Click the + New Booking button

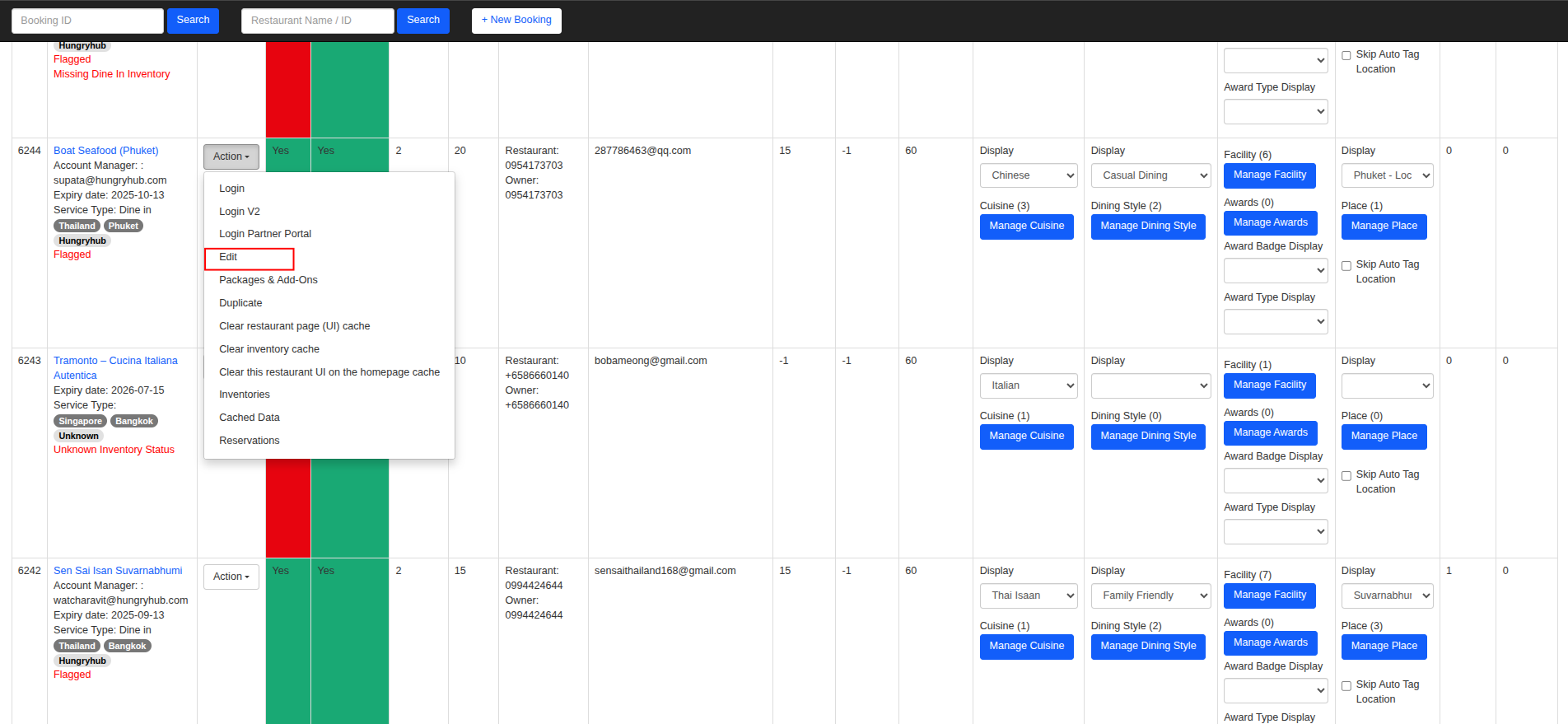[x=516, y=21]
